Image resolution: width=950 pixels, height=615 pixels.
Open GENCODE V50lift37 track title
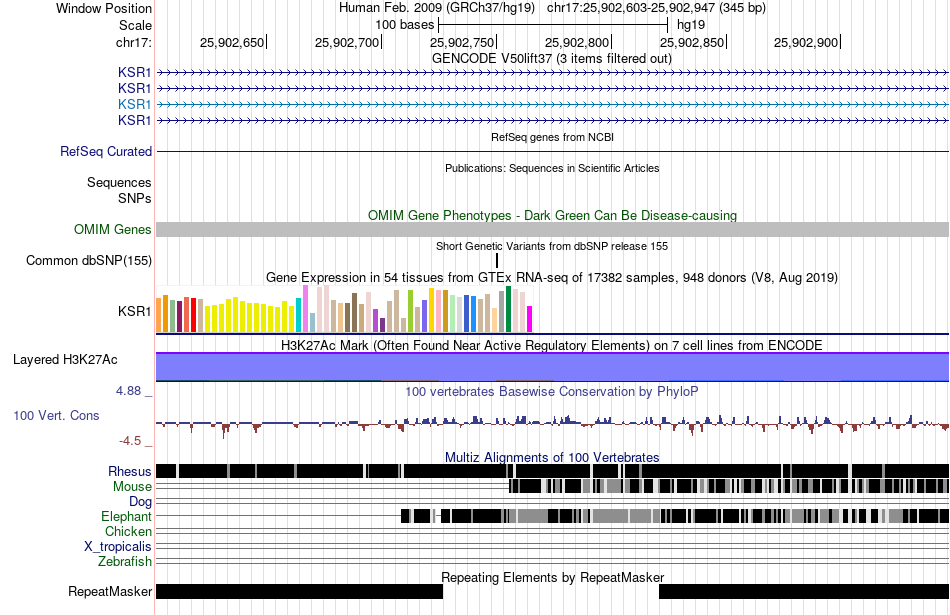552,59
